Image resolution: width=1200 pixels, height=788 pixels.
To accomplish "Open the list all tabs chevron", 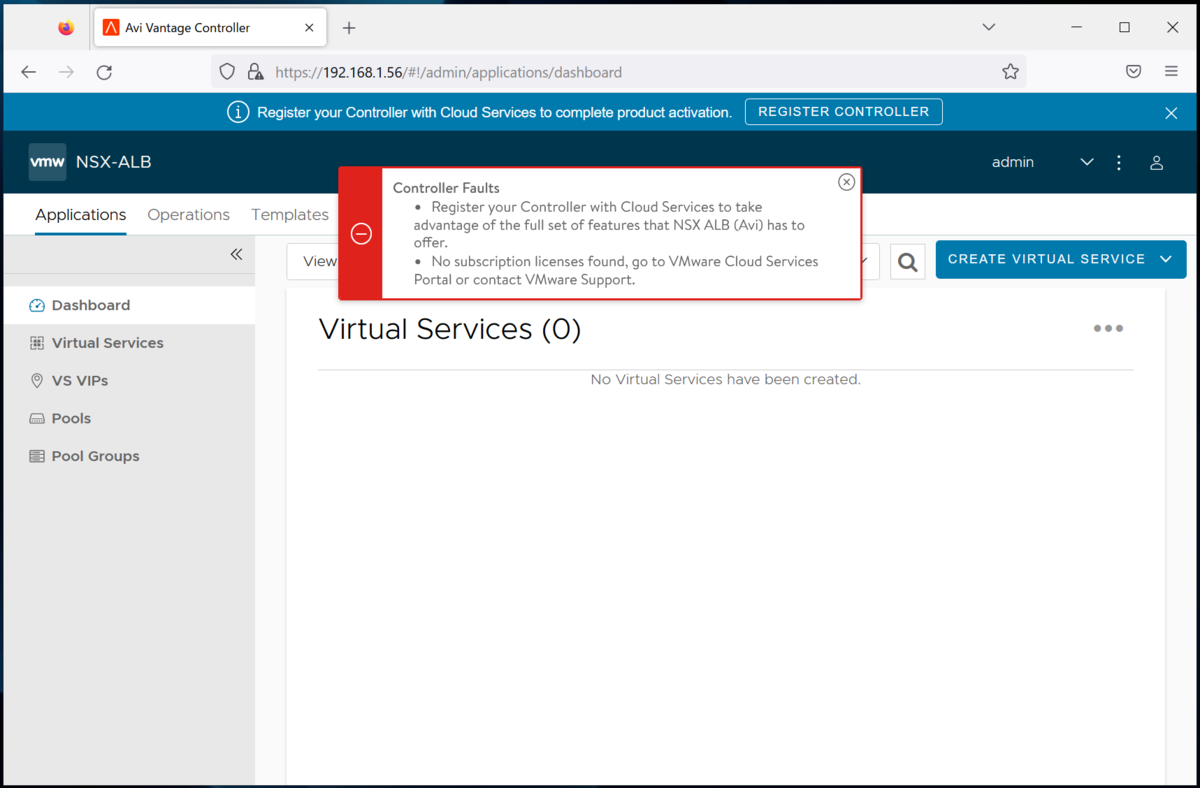I will pos(989,27).
